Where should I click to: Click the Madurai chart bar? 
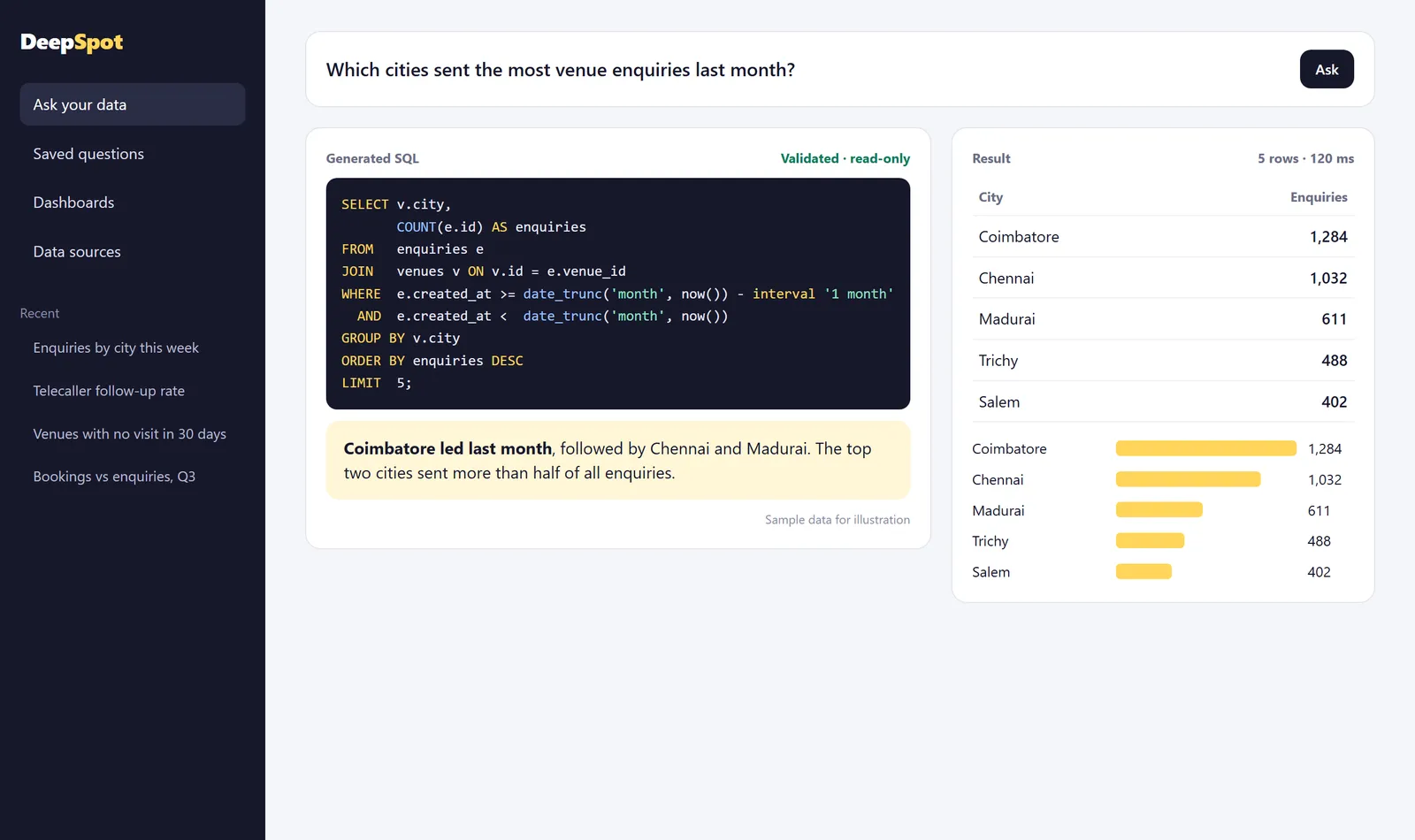[x=1159, y=510]
